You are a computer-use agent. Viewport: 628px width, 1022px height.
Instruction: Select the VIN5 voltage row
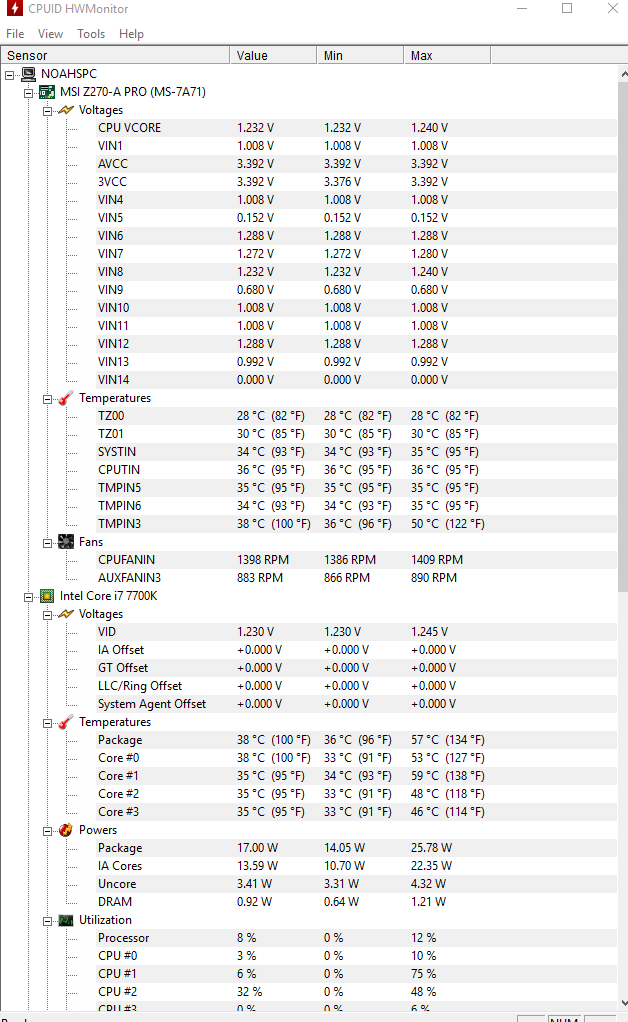click(x=356, y=218)
